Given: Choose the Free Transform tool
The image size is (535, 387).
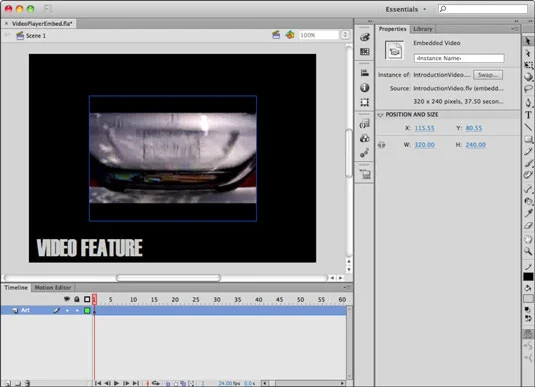Looking at the screenshot, I should click(528, 65).
